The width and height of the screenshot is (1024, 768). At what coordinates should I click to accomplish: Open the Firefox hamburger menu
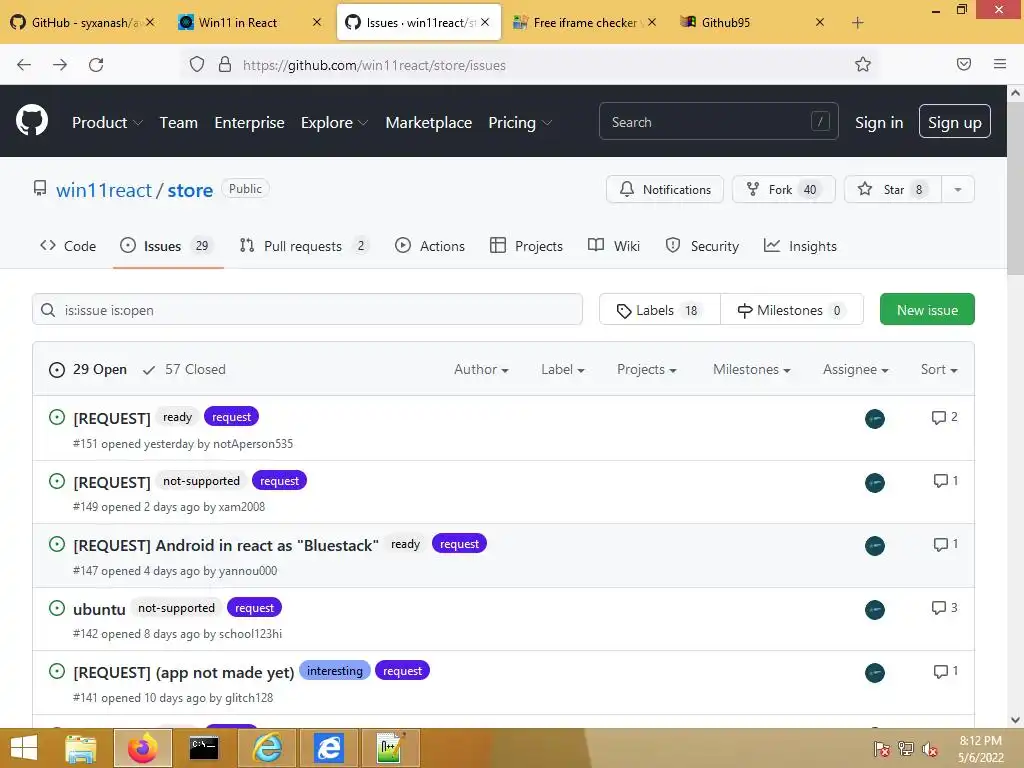(x=1000, y=64)
